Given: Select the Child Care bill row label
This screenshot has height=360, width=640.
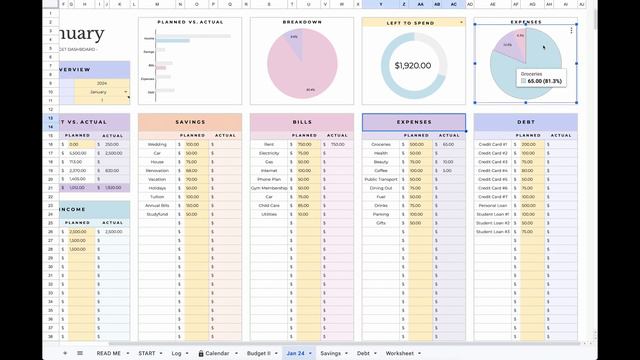Looking at the screenshot, I should click(269, 205).
